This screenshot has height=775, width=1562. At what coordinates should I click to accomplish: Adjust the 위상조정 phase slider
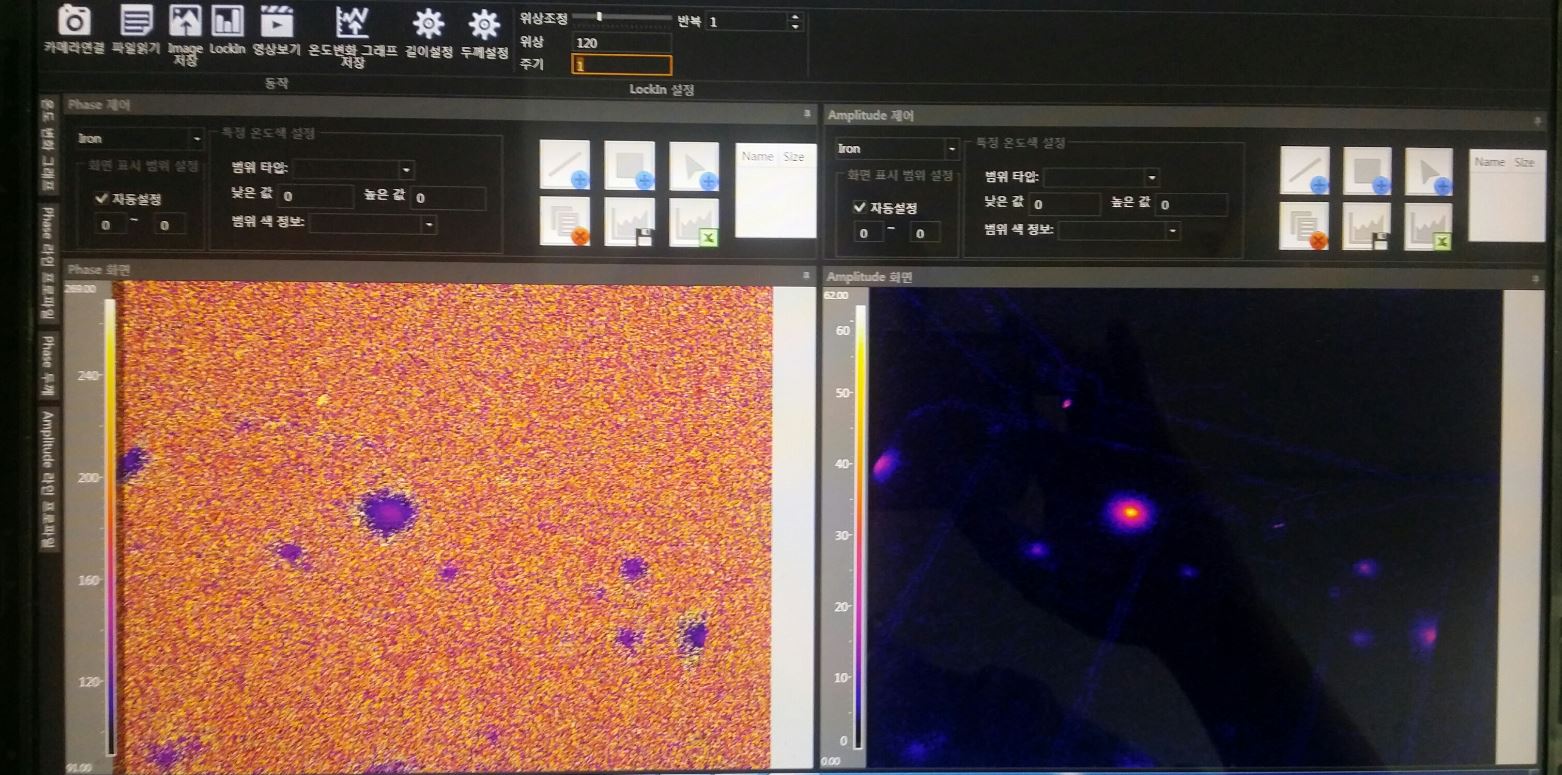(599, 17)
